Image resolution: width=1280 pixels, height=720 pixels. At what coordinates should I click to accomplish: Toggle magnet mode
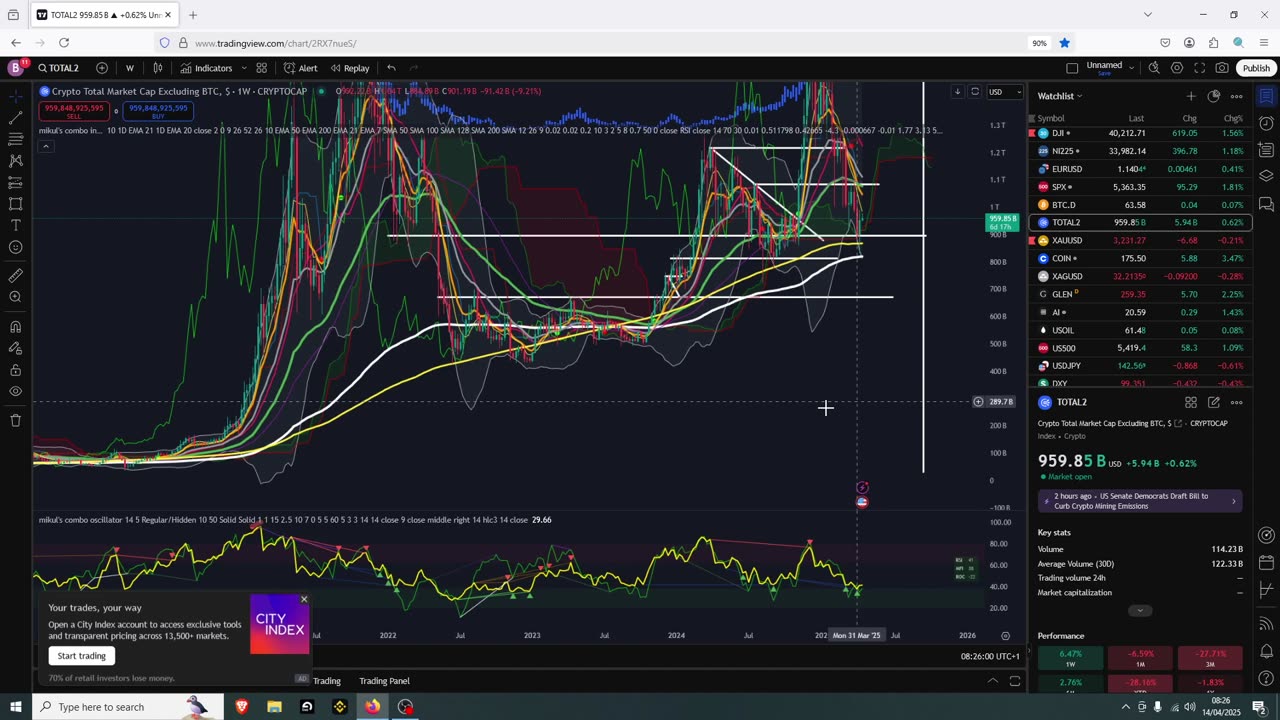15,326
